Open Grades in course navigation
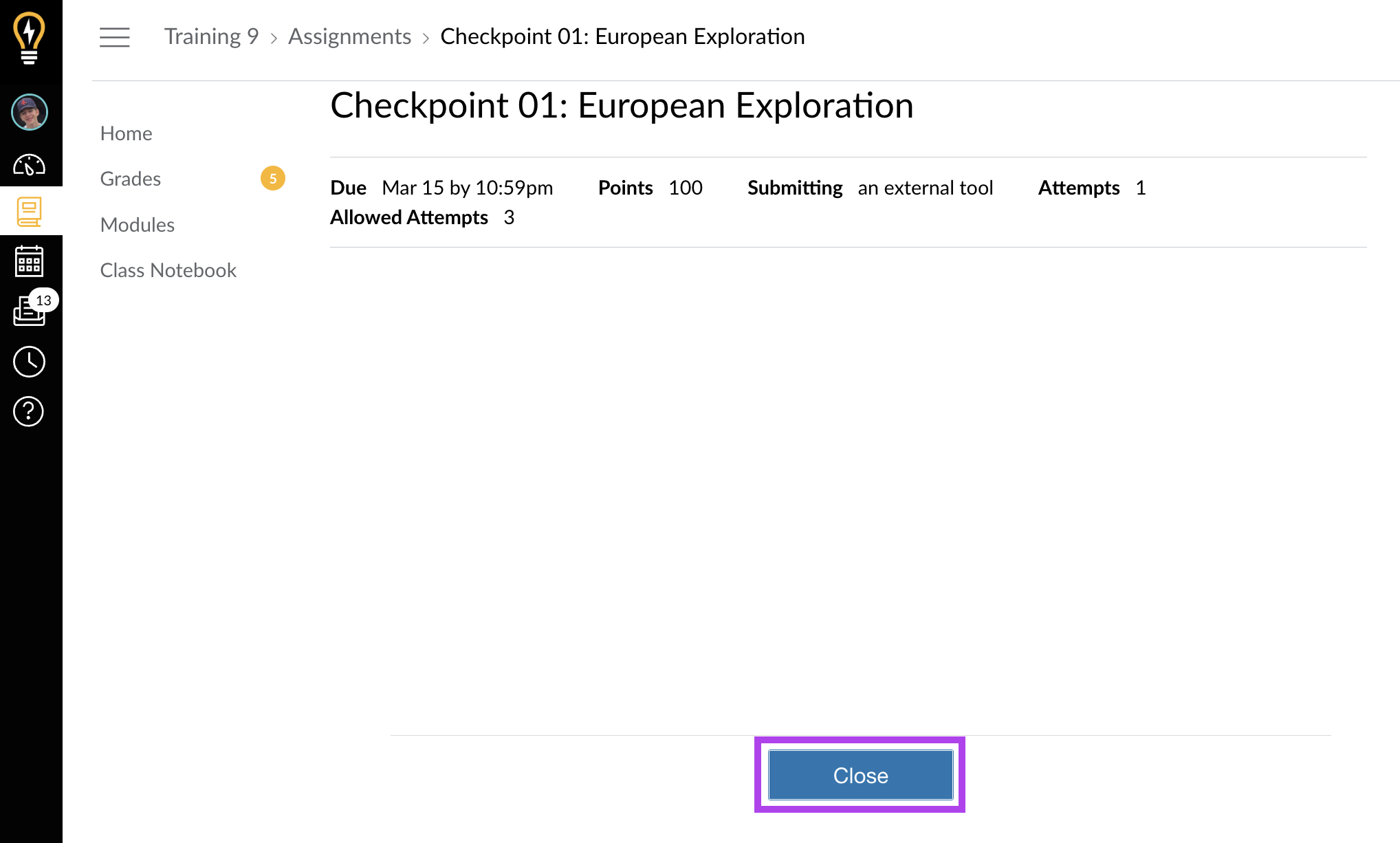The height and width of the screenshot is (843, 1400). (x=130, y=179)
